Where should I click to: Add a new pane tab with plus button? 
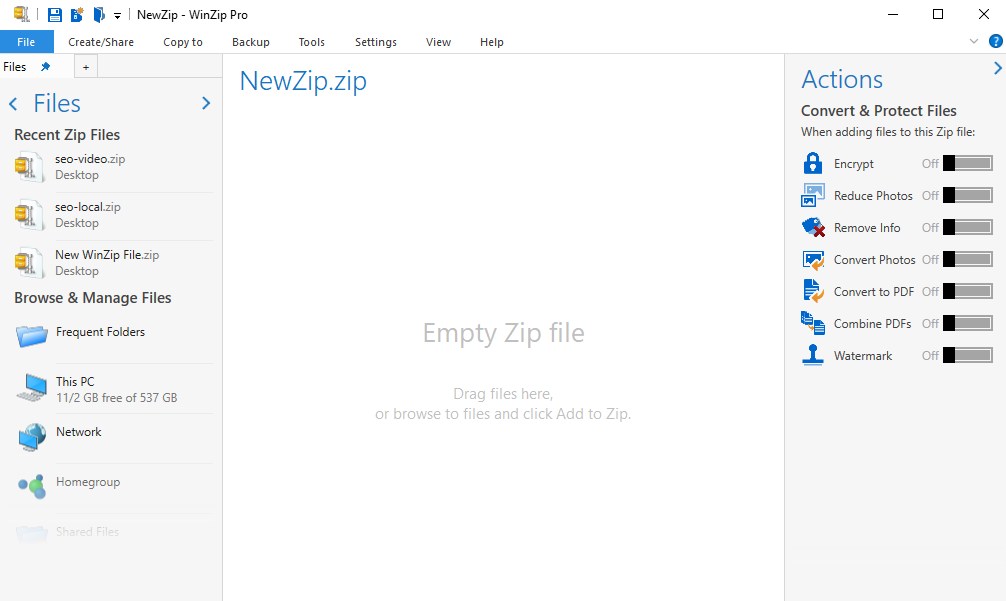click(x=86, y=67)
